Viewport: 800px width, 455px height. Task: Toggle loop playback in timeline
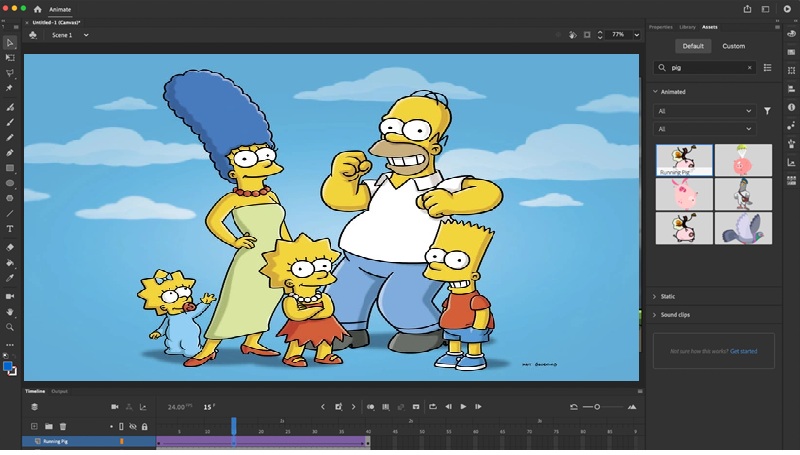433,407
